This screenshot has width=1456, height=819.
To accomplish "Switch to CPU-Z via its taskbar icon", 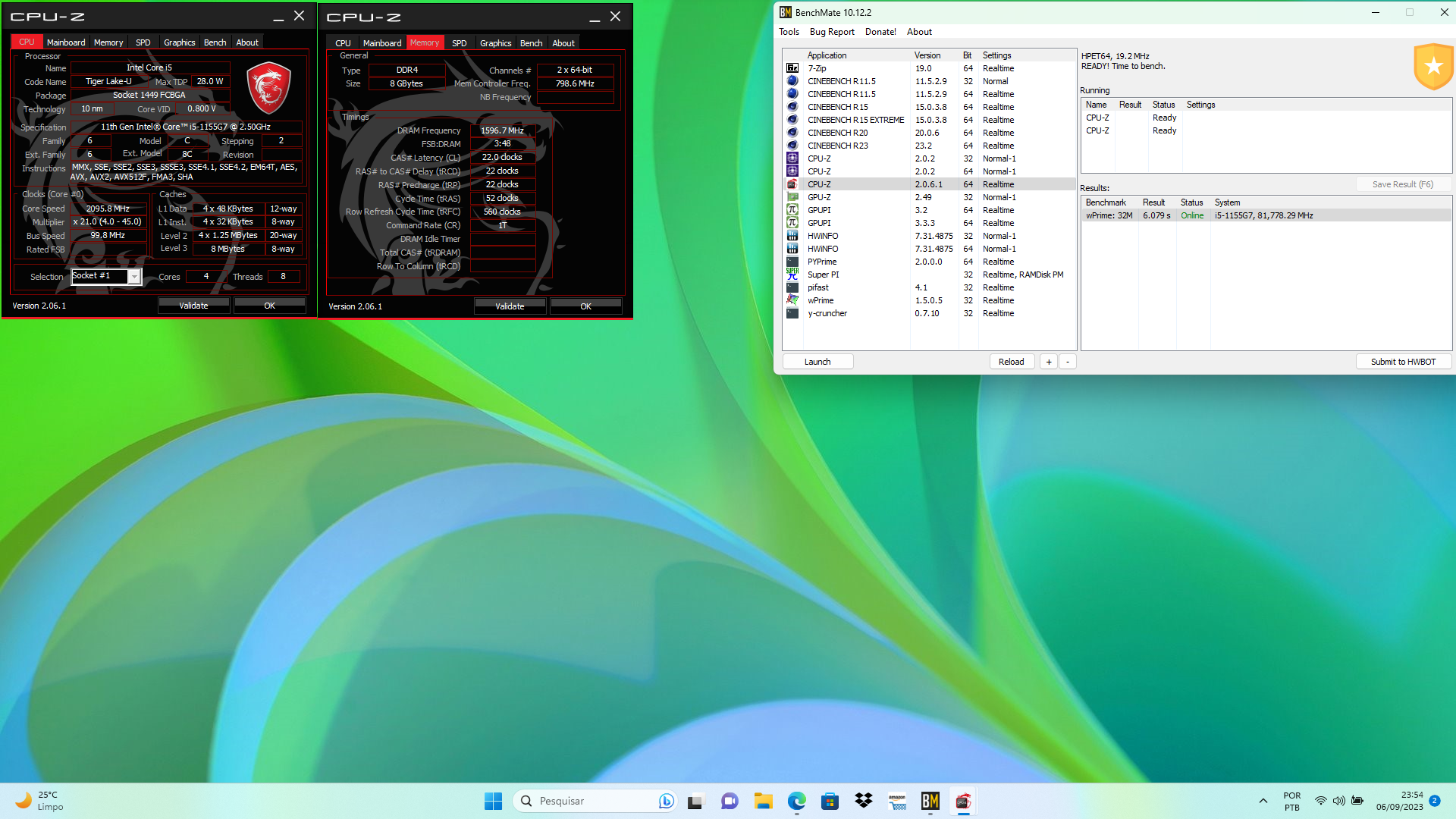I will [964, 801].
